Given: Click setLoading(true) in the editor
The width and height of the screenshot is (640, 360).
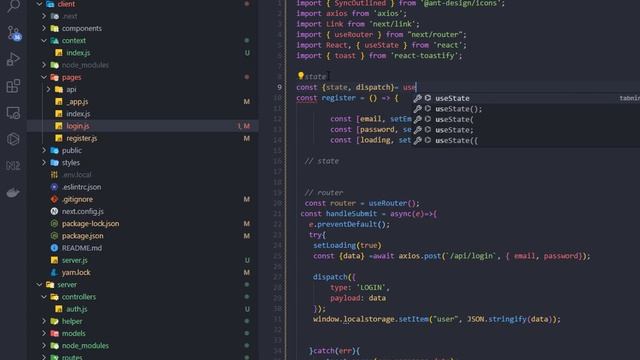Looking at the screenshot, I should tap(347, 245).
